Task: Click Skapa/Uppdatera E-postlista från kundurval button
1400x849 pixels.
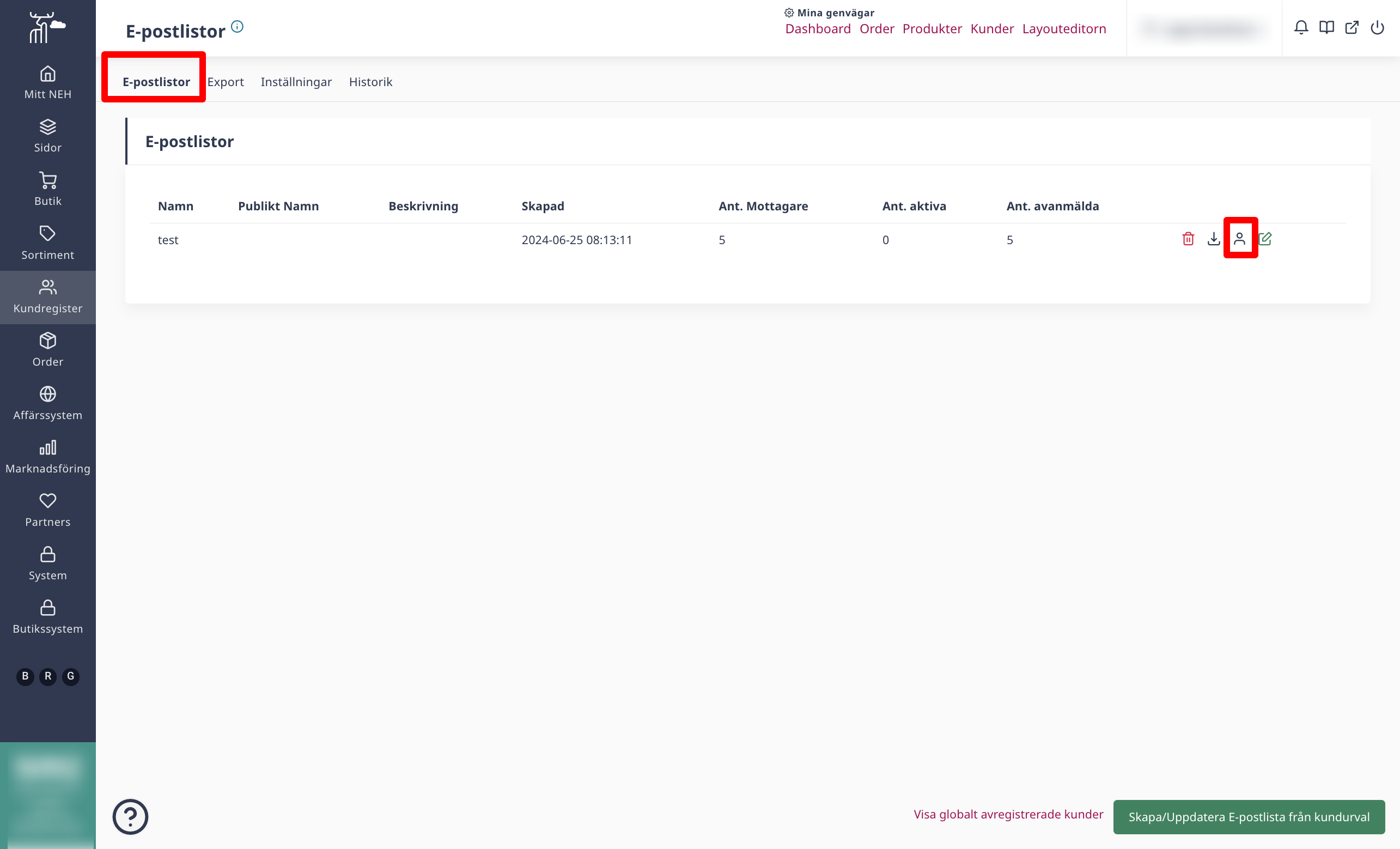Action: coord(1249,817)
